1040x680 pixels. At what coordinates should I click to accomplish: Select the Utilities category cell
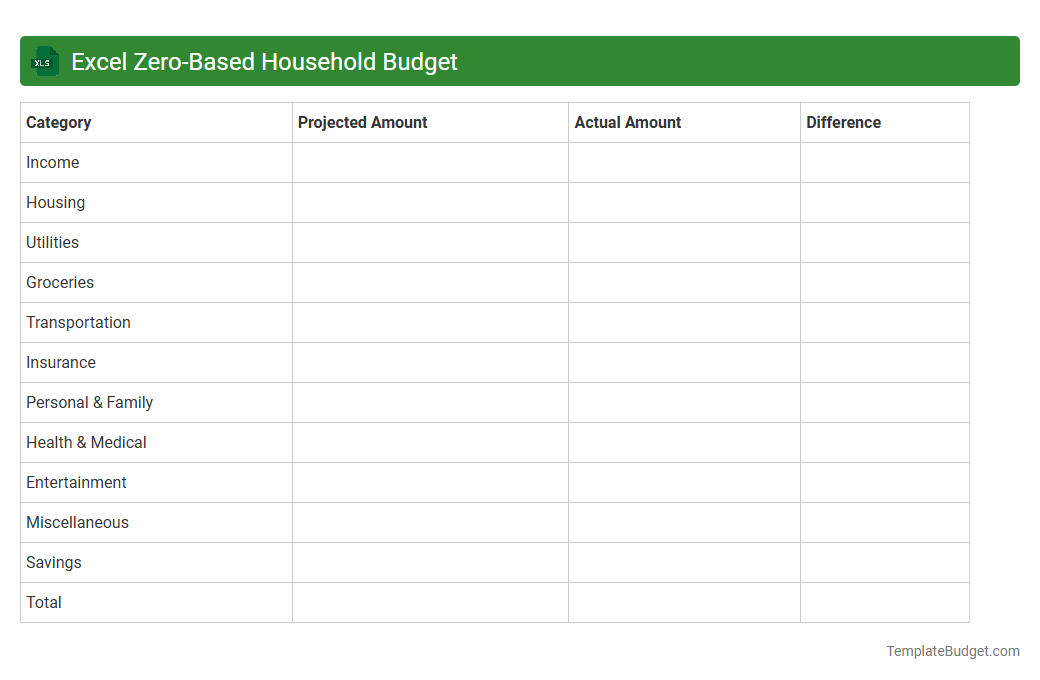(x=52, y=242)
